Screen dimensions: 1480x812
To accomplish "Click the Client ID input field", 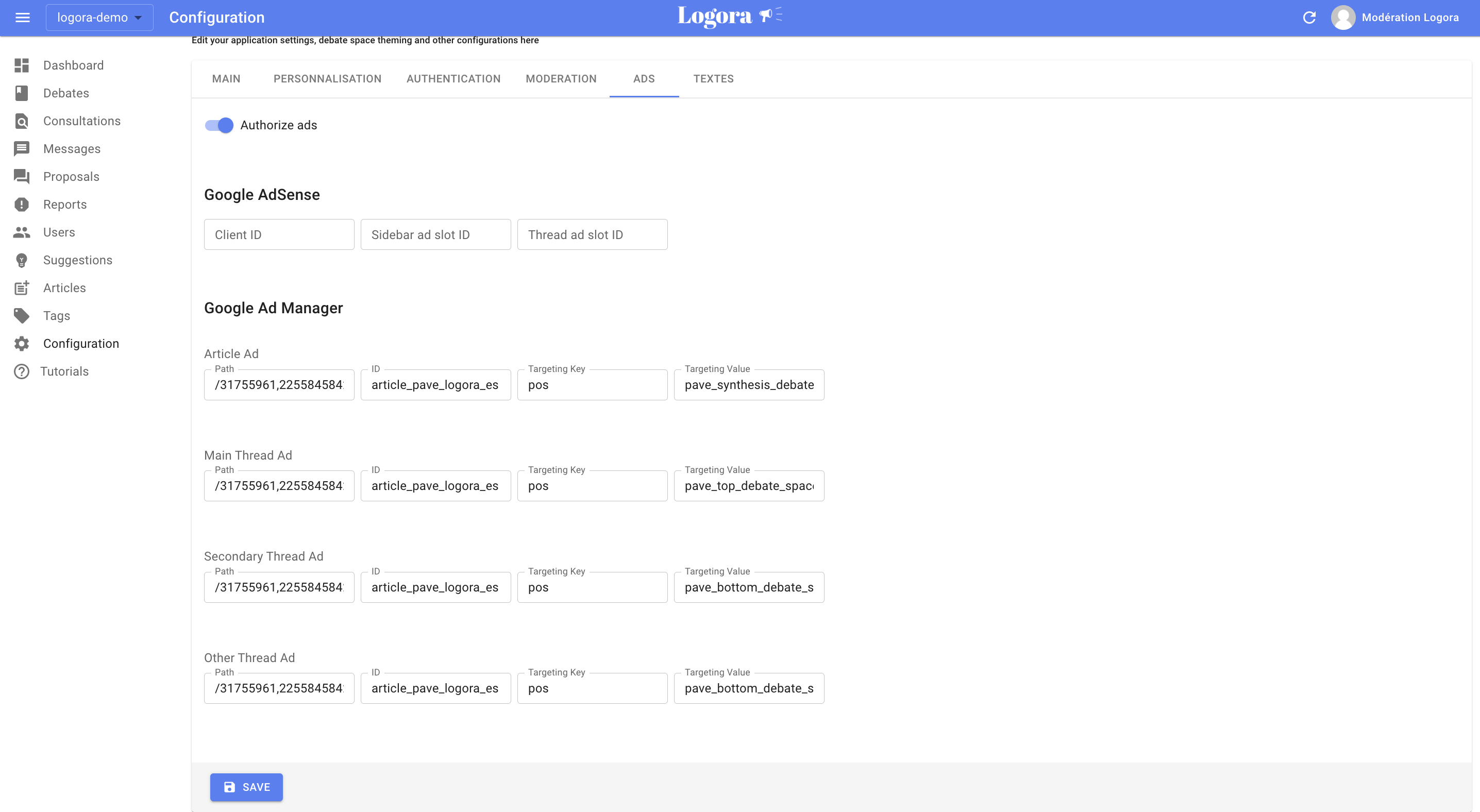I will (279, 234).
